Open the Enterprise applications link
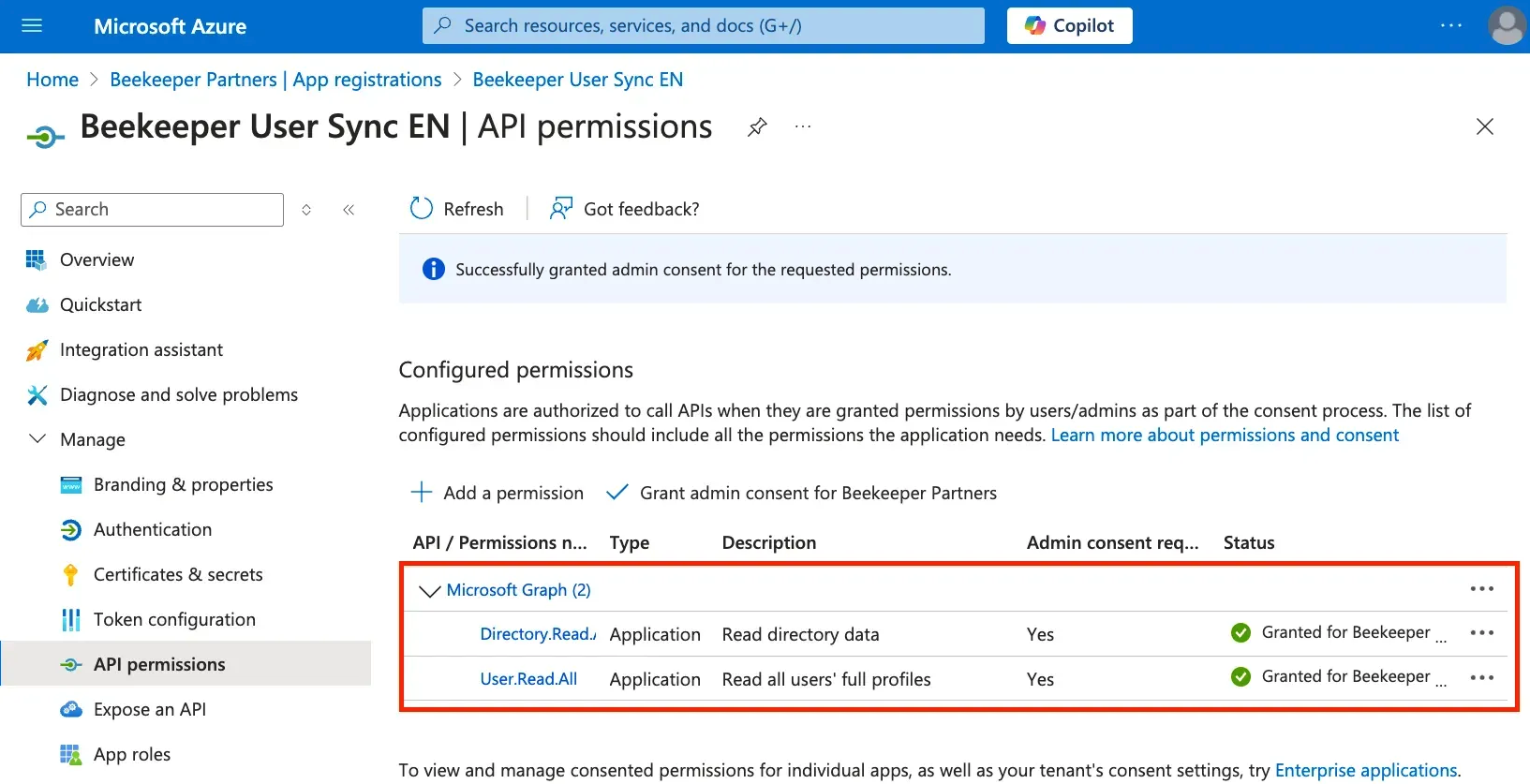This screenshot has height=784, width=1530. click(x=1366, y=770)
